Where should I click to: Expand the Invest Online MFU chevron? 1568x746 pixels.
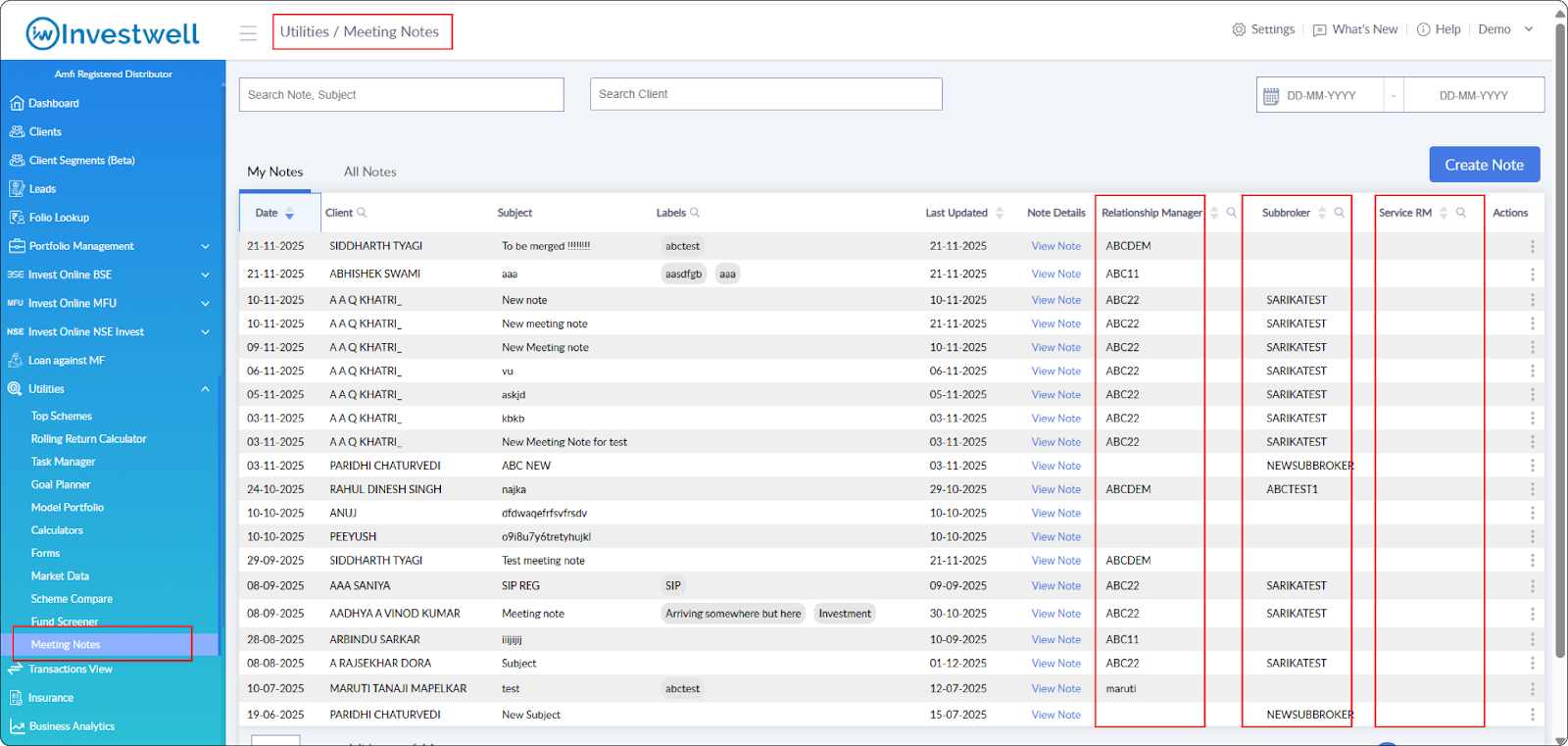click(206, 304)
